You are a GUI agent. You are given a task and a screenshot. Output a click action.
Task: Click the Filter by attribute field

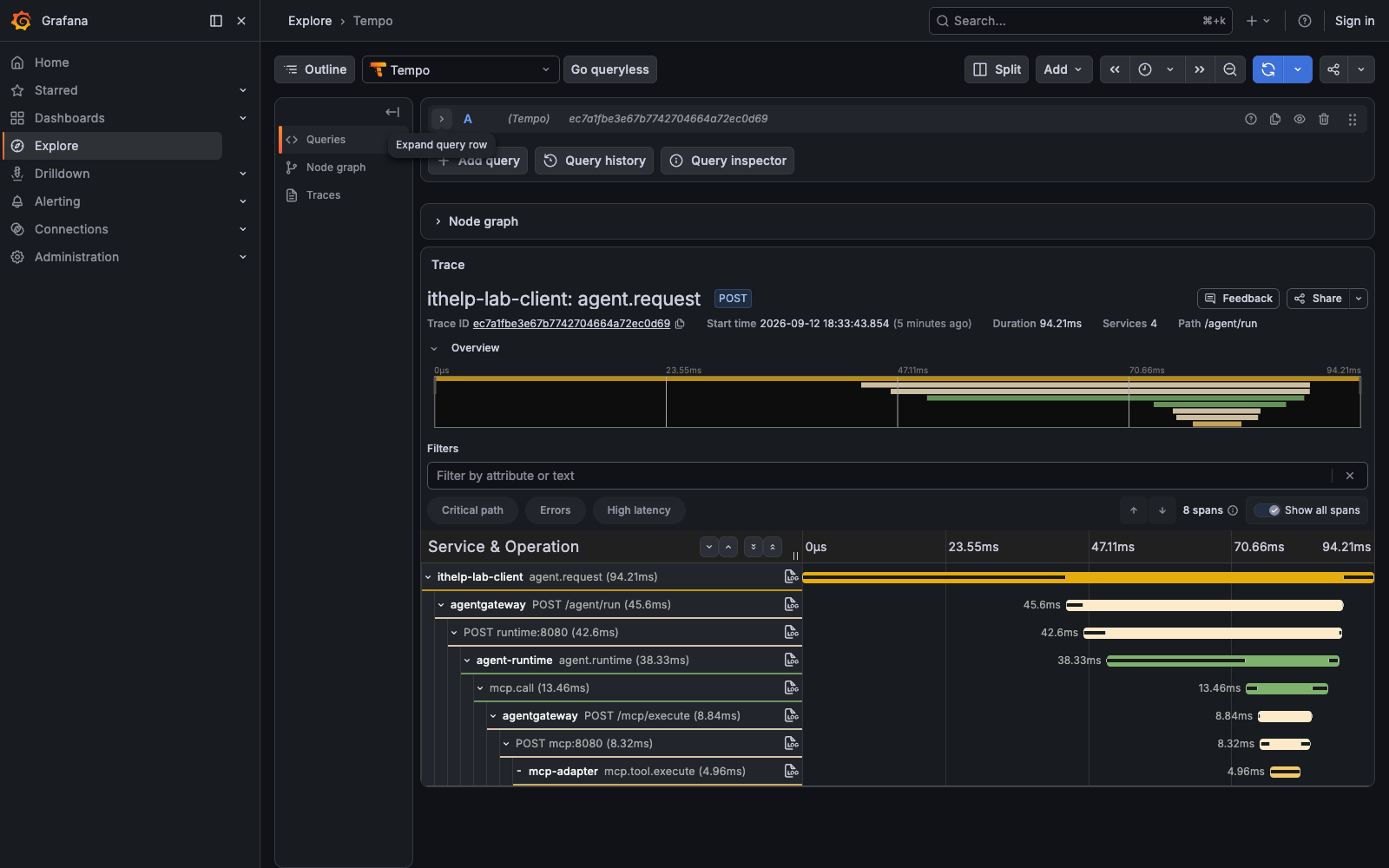pyautogui.click(x=880, y=476)
